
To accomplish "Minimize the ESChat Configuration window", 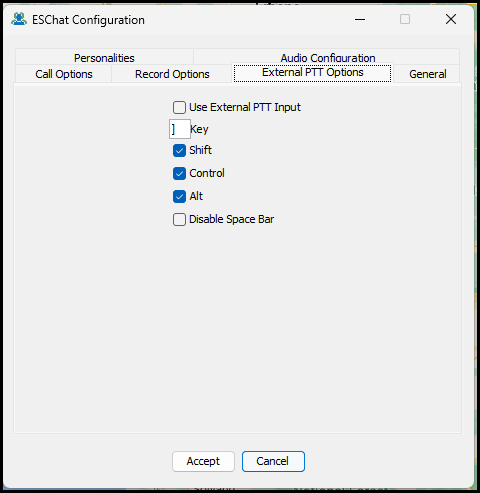I will [360, 19].
